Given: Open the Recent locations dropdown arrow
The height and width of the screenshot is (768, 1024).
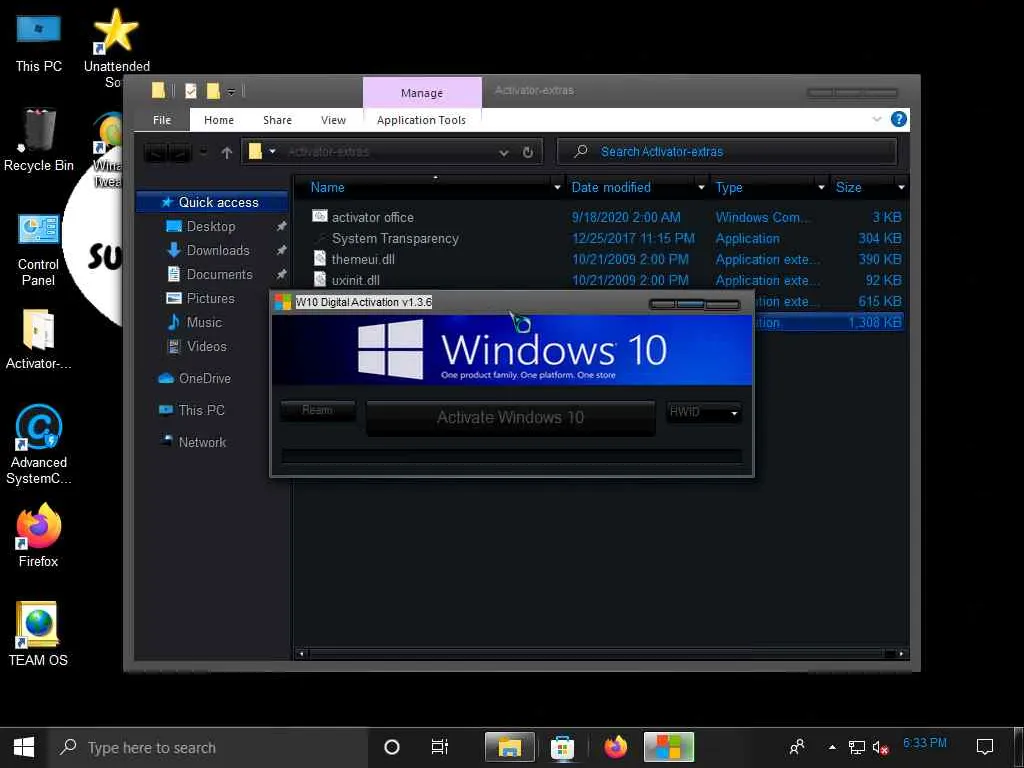Looking at the screenshot, I should tap(204, 152).
